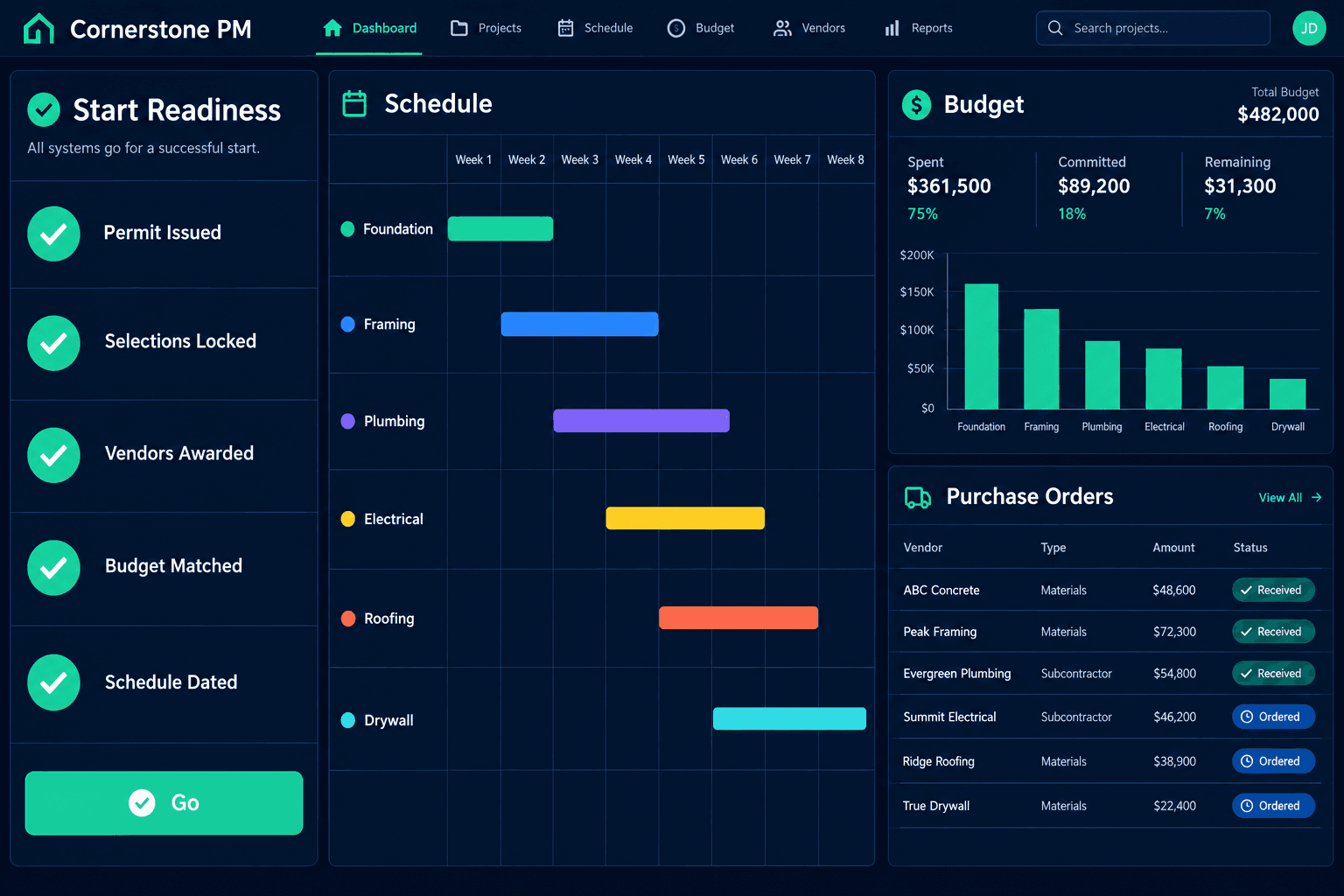
Task: Click the search magnifier icon
Action: tap(1055, 28)
